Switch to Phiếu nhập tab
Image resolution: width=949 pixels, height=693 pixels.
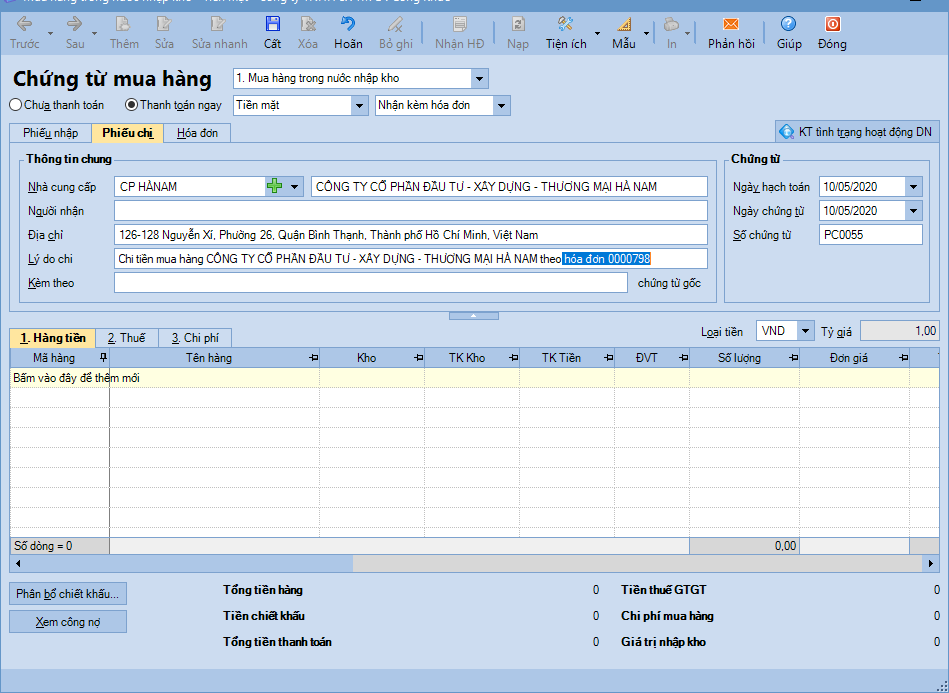(50, 133)
